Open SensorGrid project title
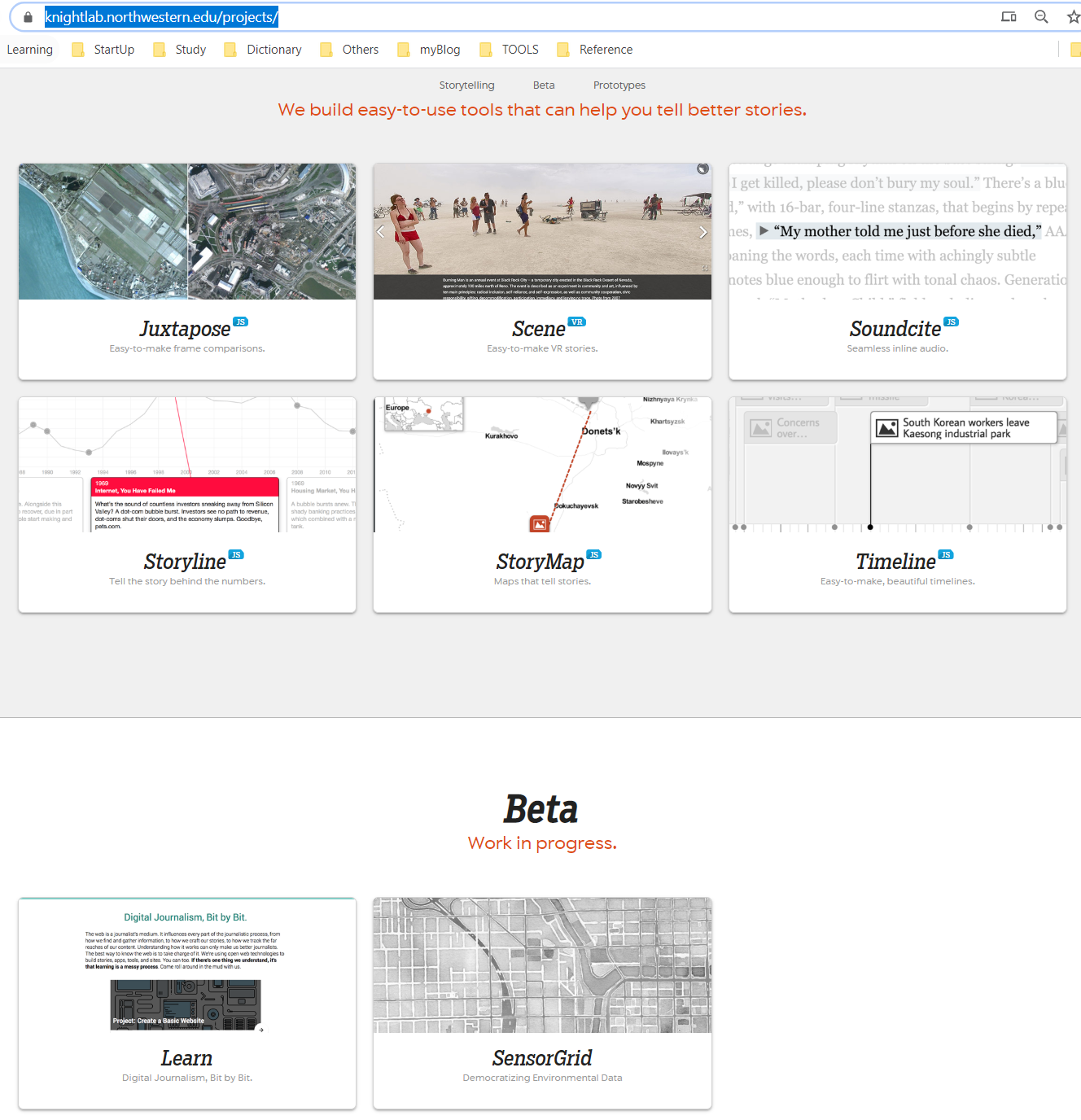This screenshot has height=1120, width=1081. click(542, 1058)
